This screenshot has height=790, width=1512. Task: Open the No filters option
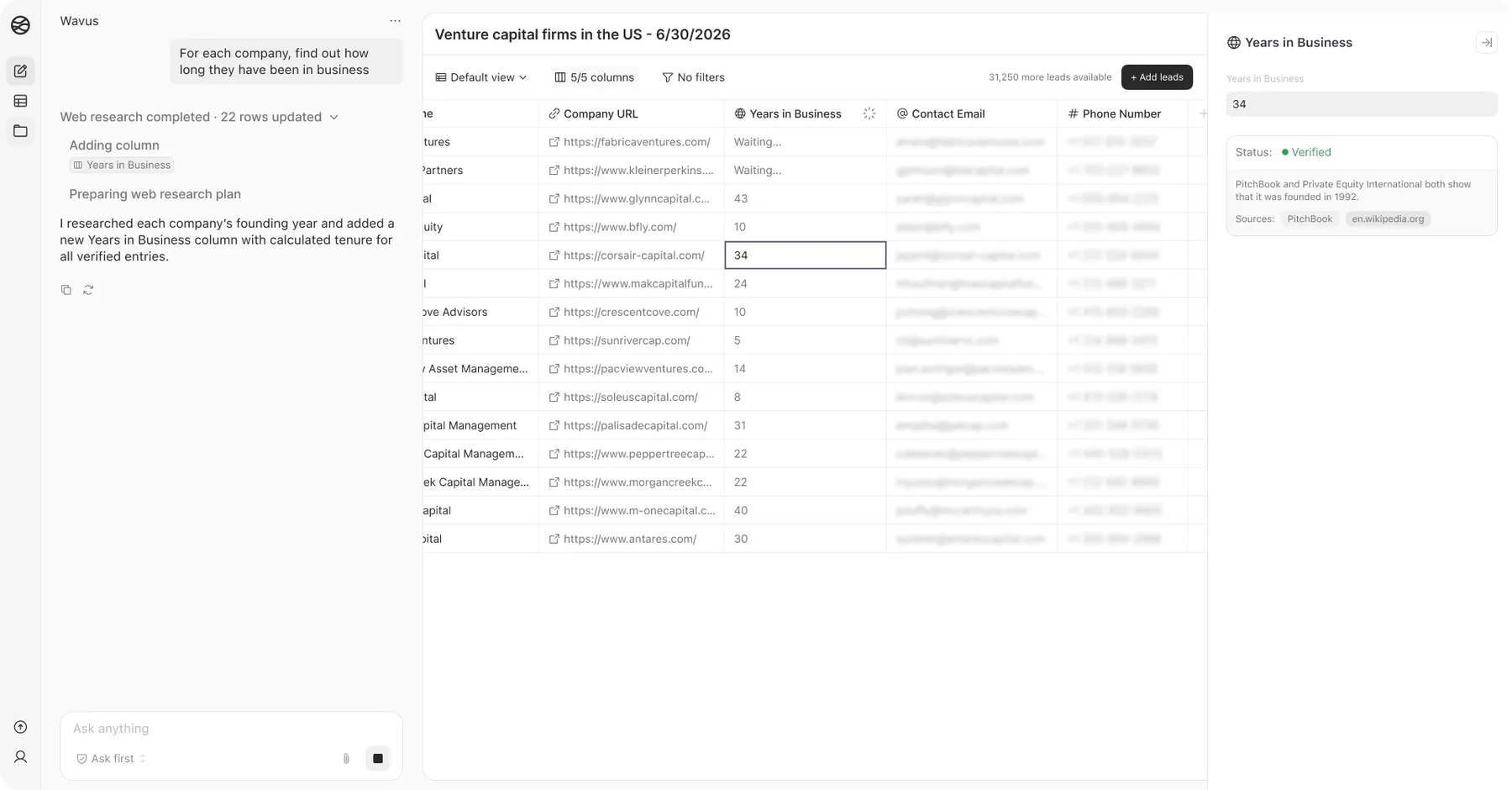[x=693, y=77]
